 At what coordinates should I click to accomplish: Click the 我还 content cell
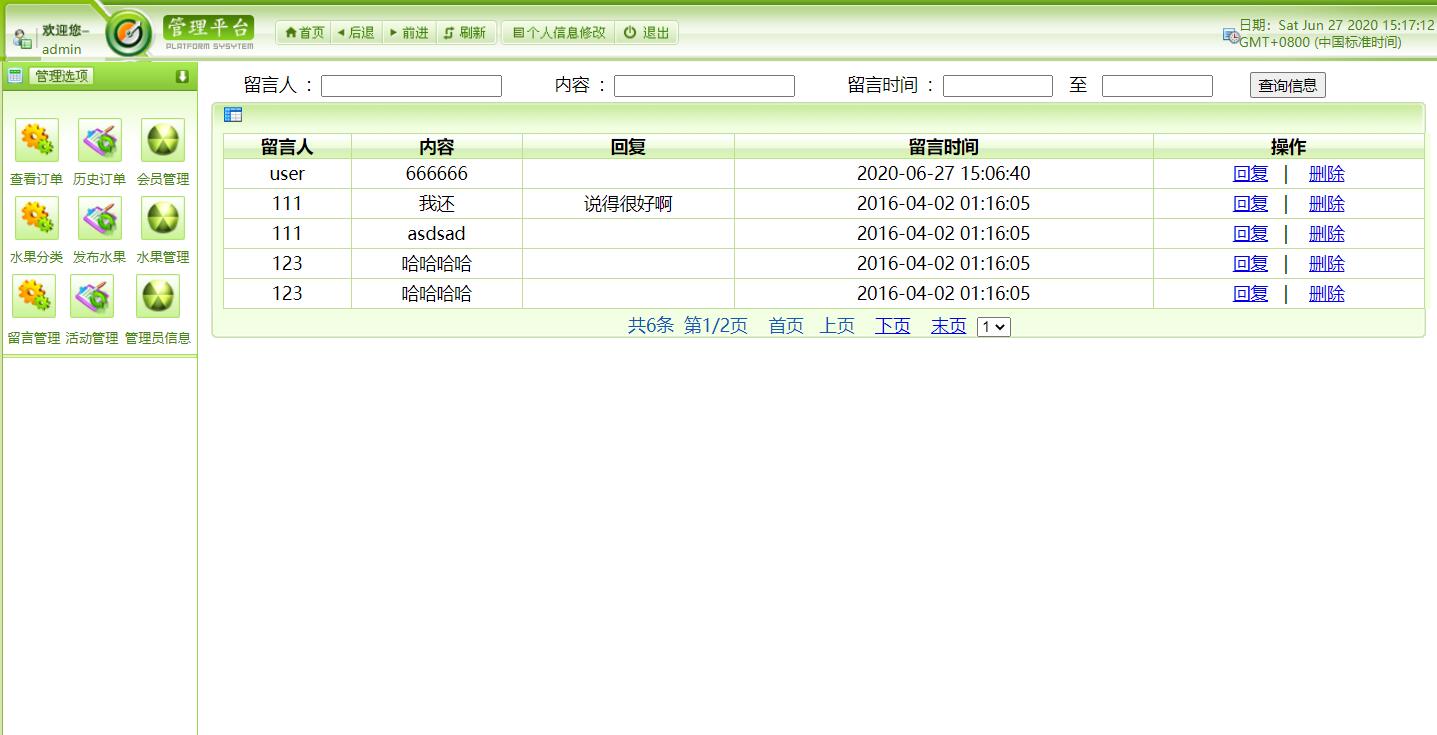[x=437, y=204]
